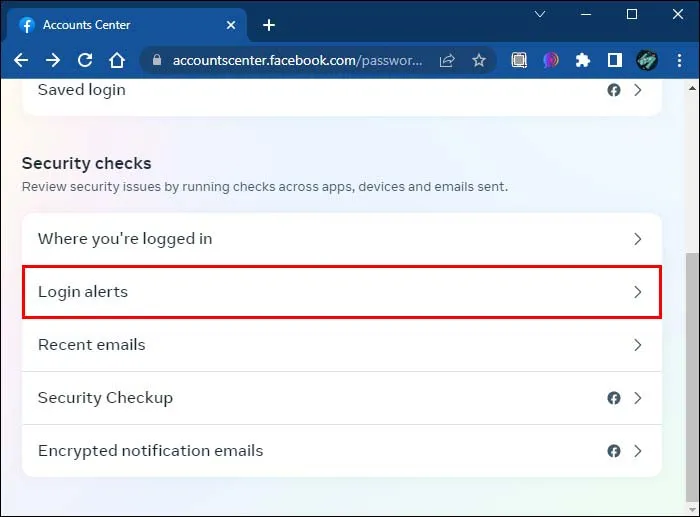Expand Where you're logged in chevron

coord(638,239)
